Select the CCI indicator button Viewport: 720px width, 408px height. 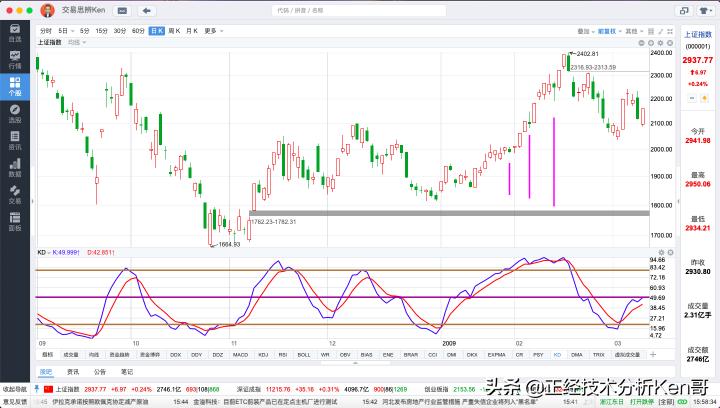[x=433, y=355]
